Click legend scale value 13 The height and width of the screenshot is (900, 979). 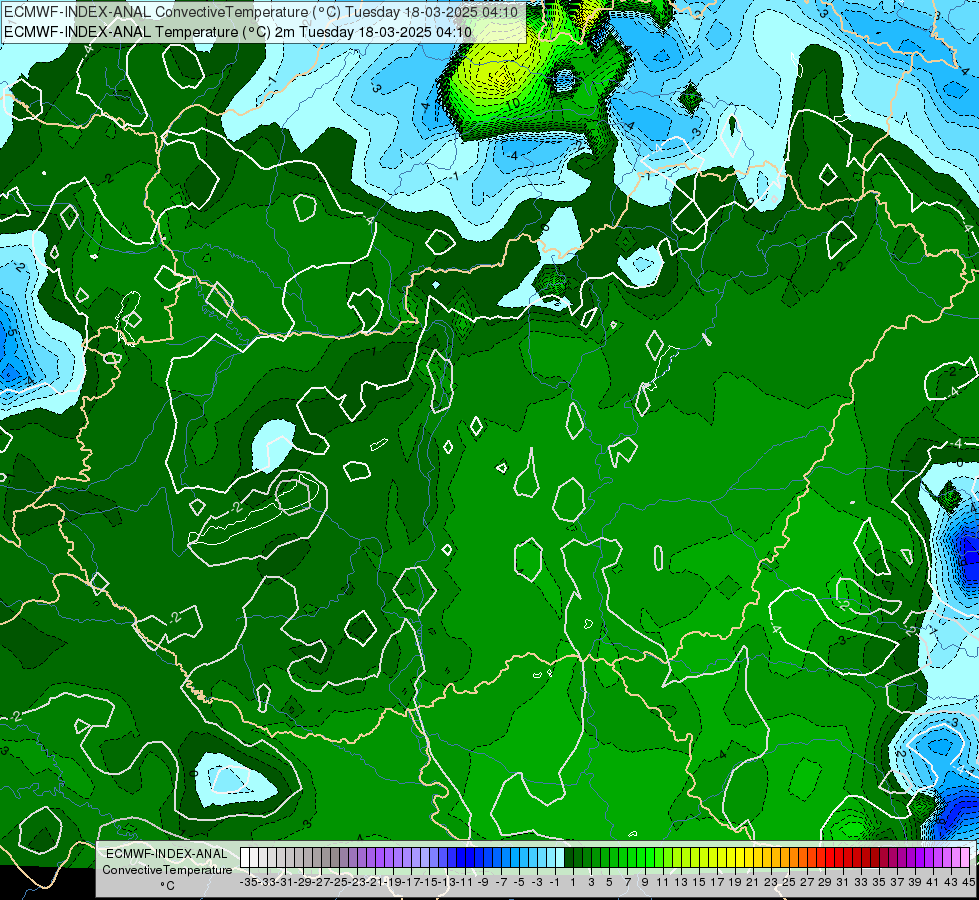[681, 882]
